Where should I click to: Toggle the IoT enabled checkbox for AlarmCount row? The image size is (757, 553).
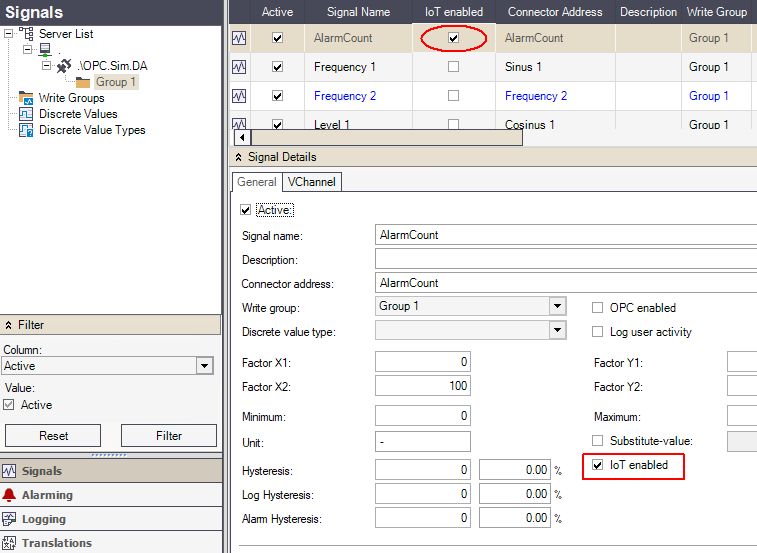(x=453, y=38)
